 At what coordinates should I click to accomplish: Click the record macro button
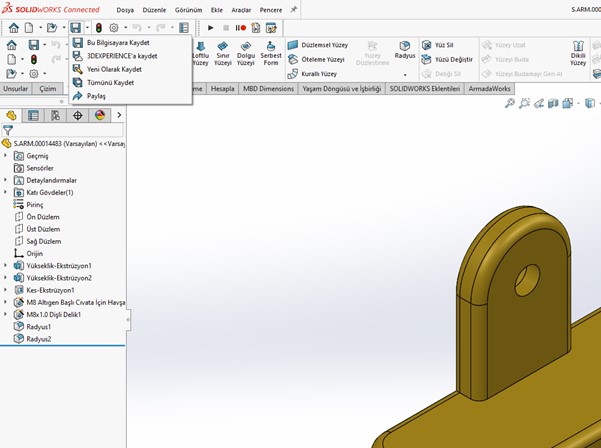click(x=241, y=28)
